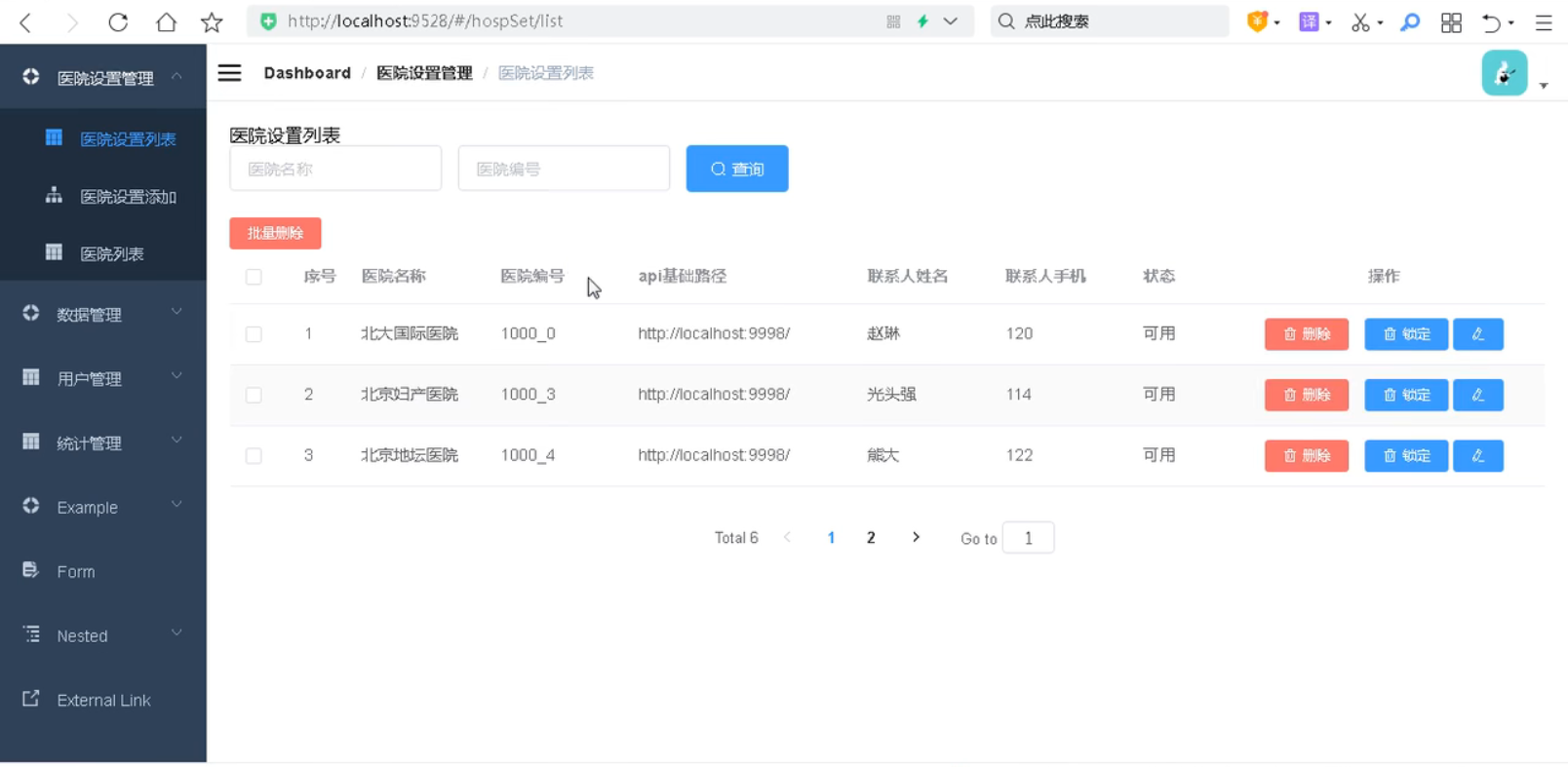Check the row for 北大国际医院

click(x=254, y=334)
